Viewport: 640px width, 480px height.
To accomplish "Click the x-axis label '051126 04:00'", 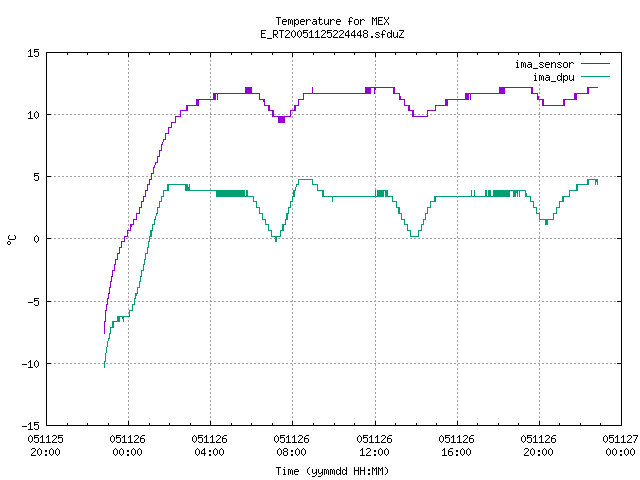I will point(209,445).
